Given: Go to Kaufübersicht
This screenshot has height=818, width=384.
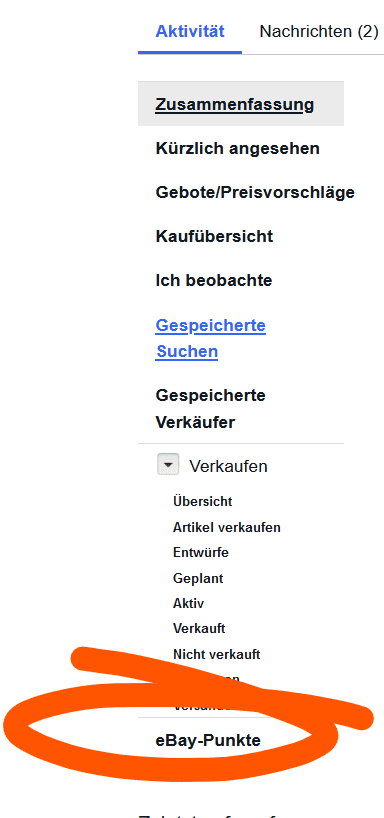Looking at the screenshot, I should tap(214, 236).
